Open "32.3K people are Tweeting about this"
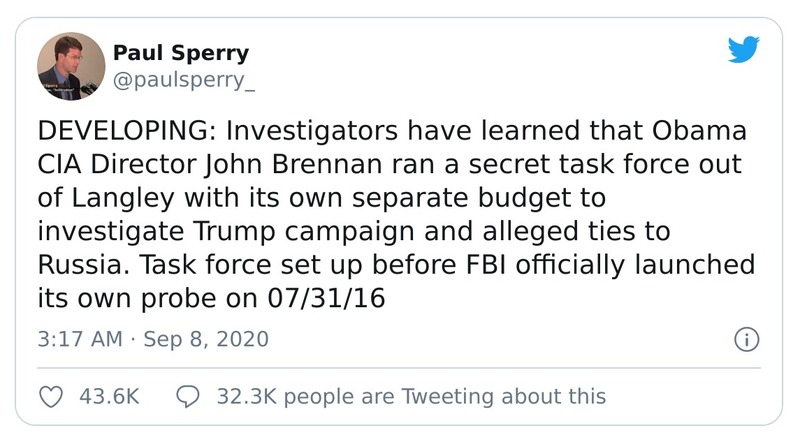This screenshot has width=800, height=442. point(411,396)
